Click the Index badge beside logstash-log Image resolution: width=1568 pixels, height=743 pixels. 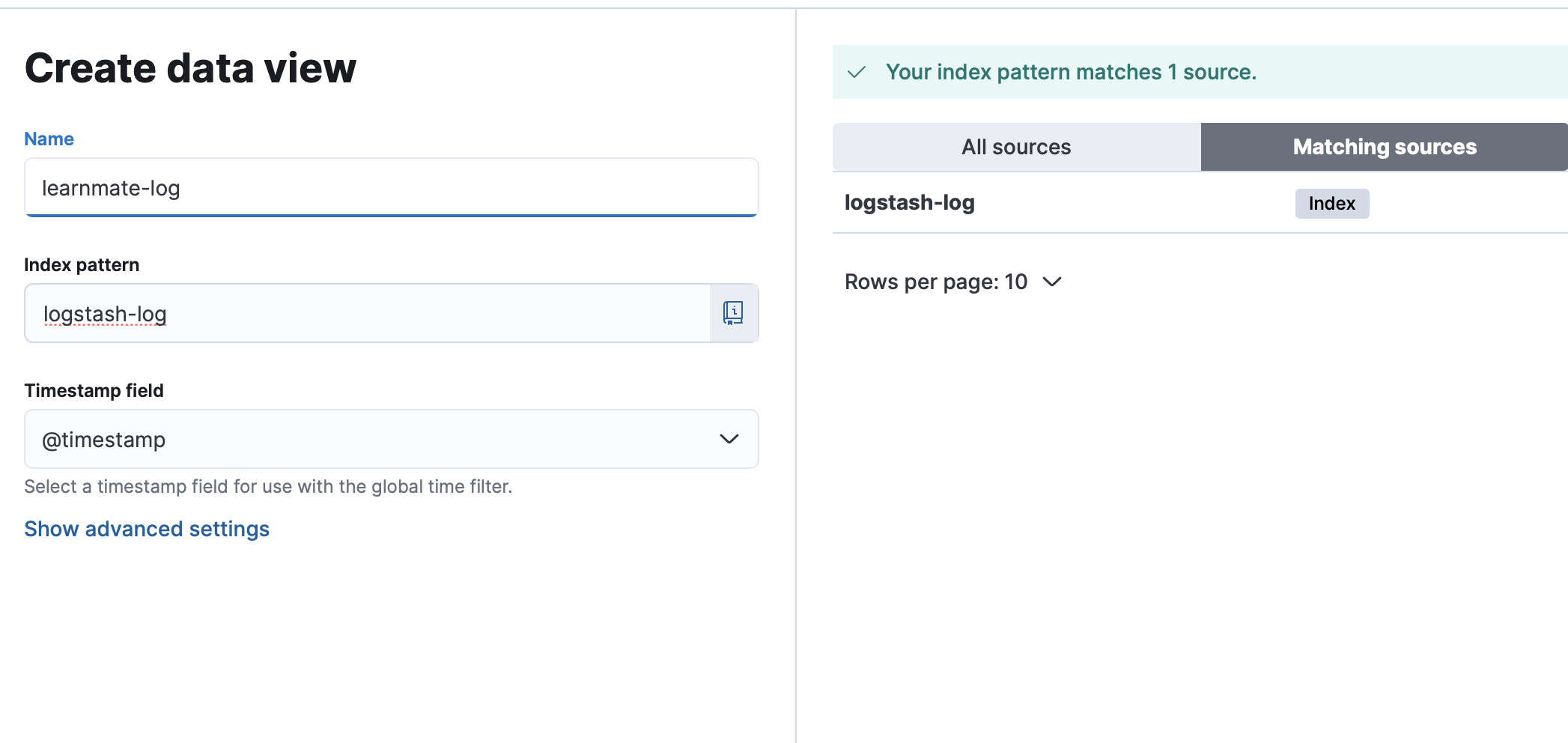(1331, 204)
